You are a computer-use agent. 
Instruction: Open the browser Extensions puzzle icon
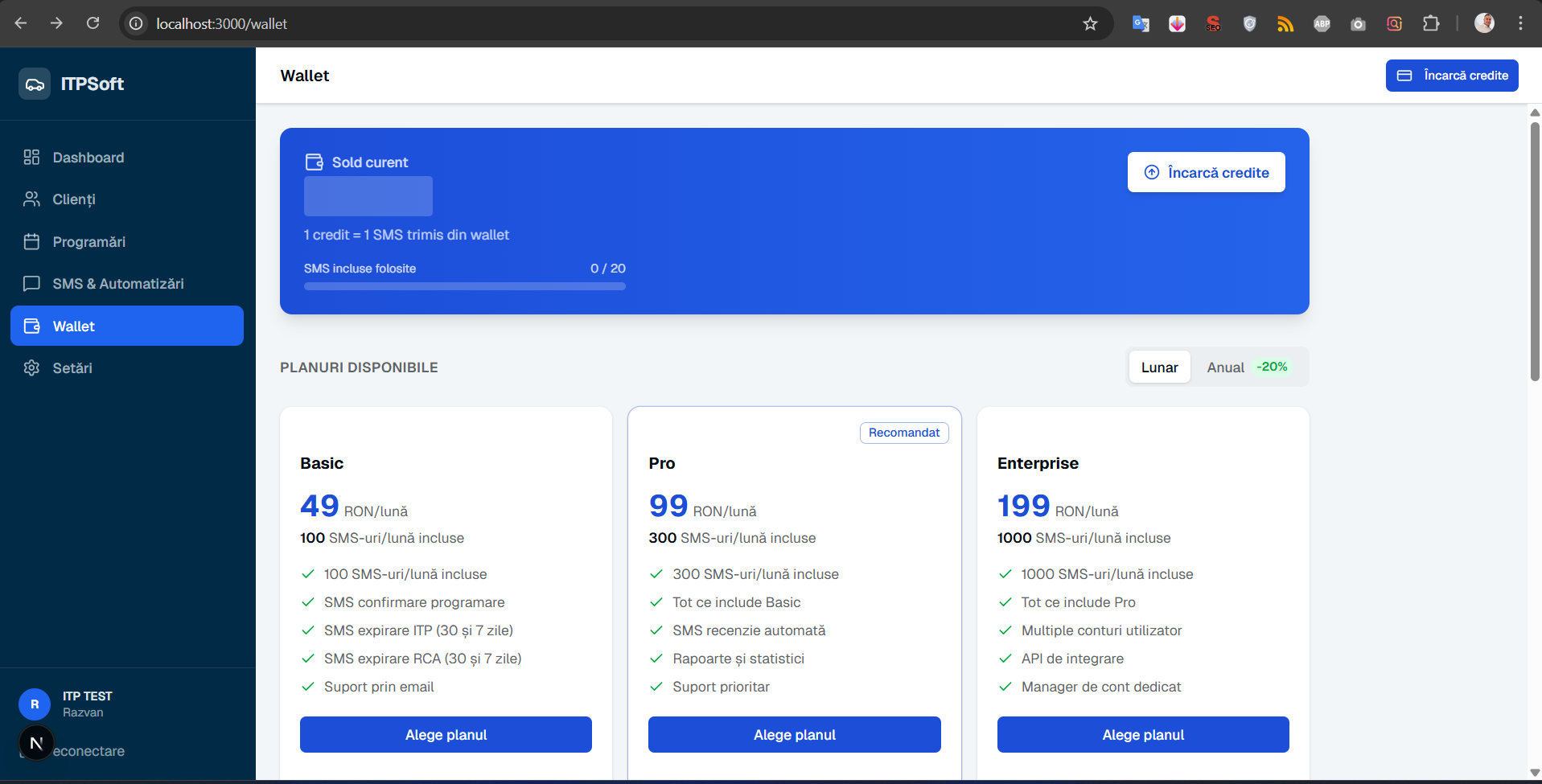tap(1431, 24)
